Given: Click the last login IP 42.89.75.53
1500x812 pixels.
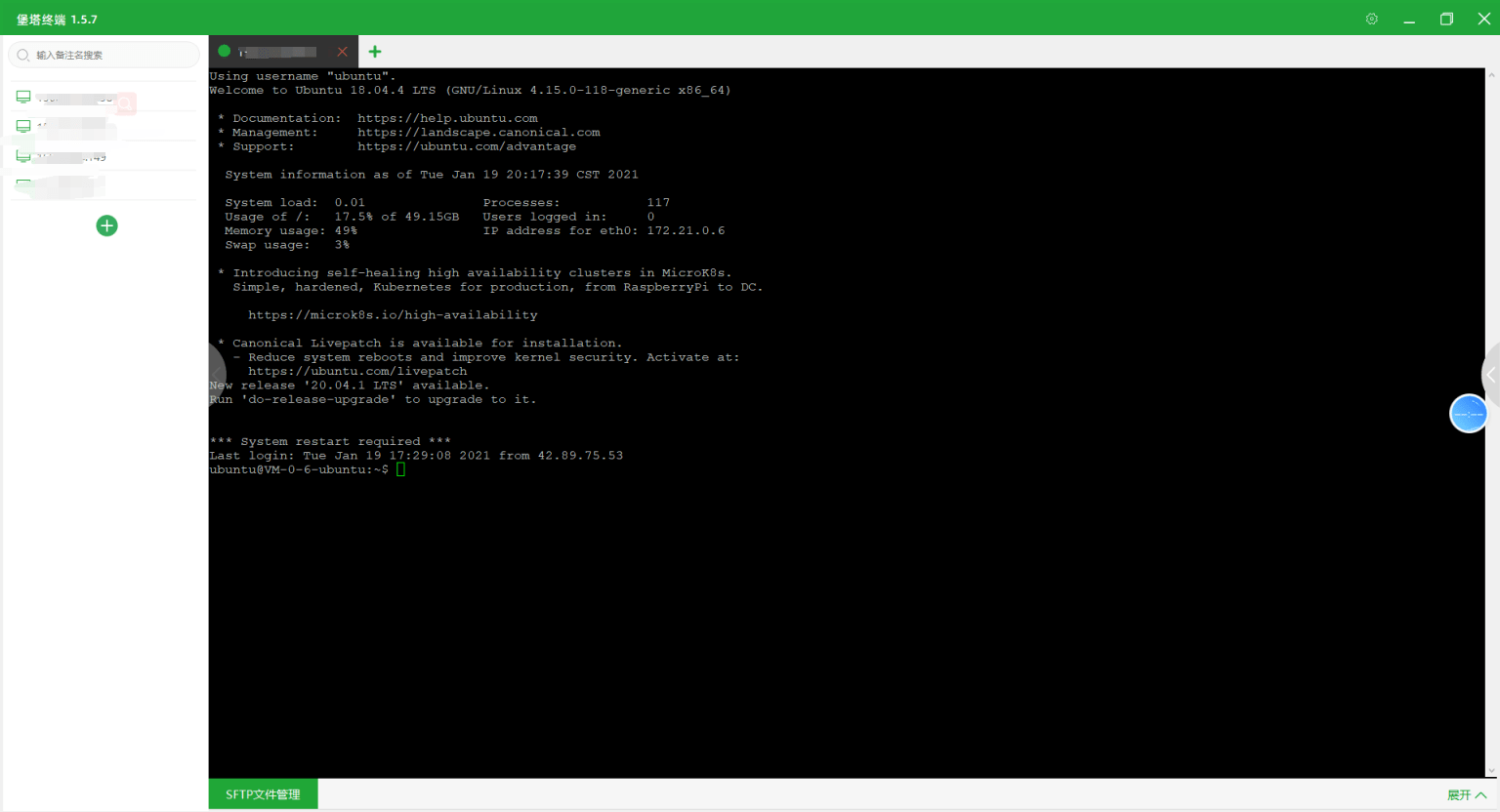Looking at the screenshot, I should click(580, 455).
